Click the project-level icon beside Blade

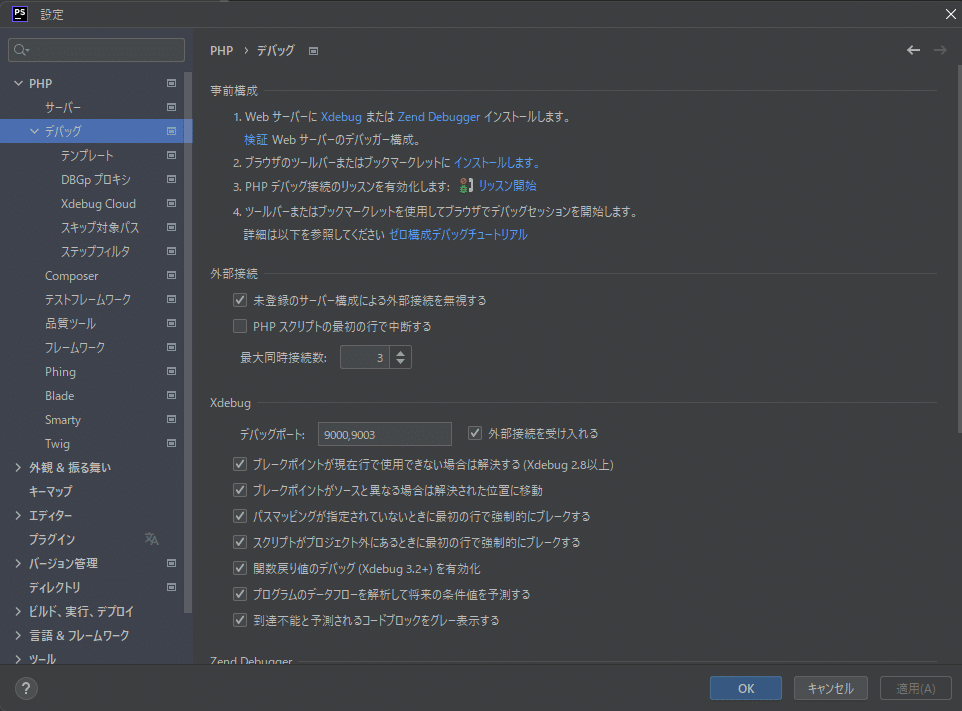(x=172, y=395)
